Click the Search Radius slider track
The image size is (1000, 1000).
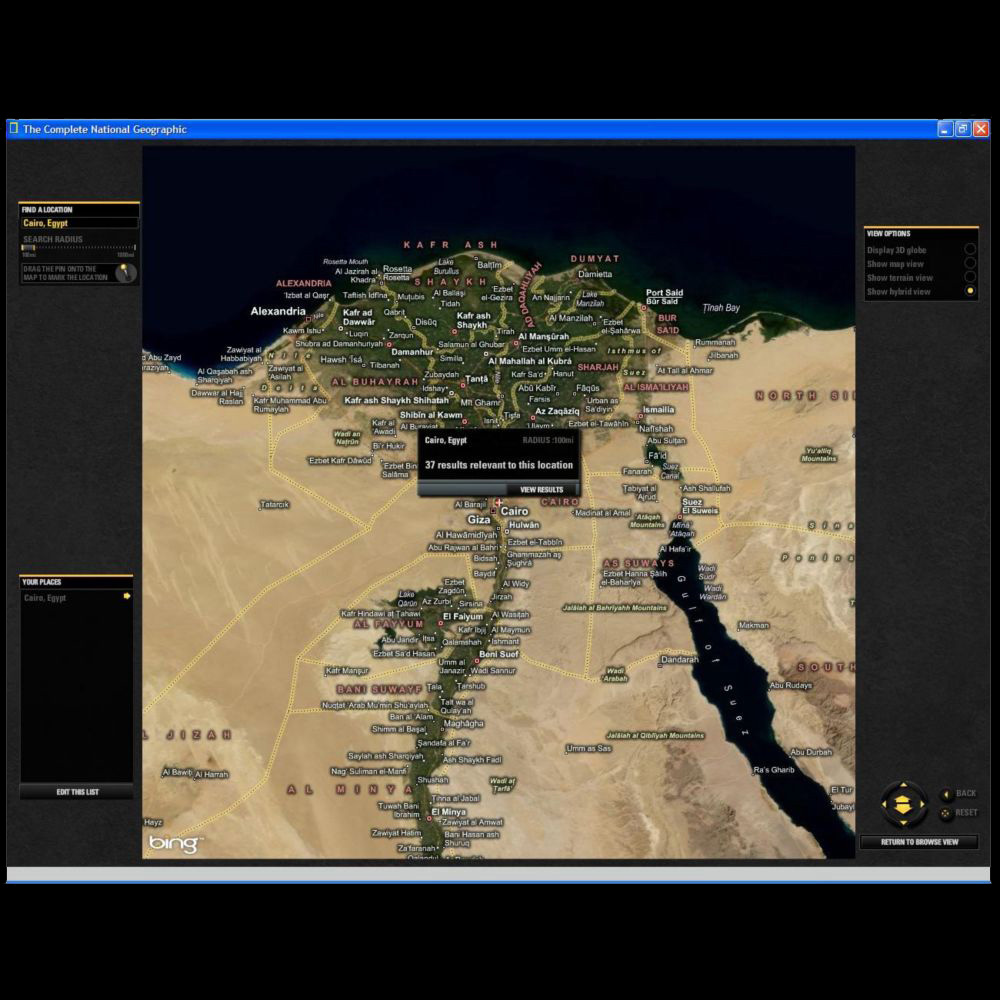[78, 248]
